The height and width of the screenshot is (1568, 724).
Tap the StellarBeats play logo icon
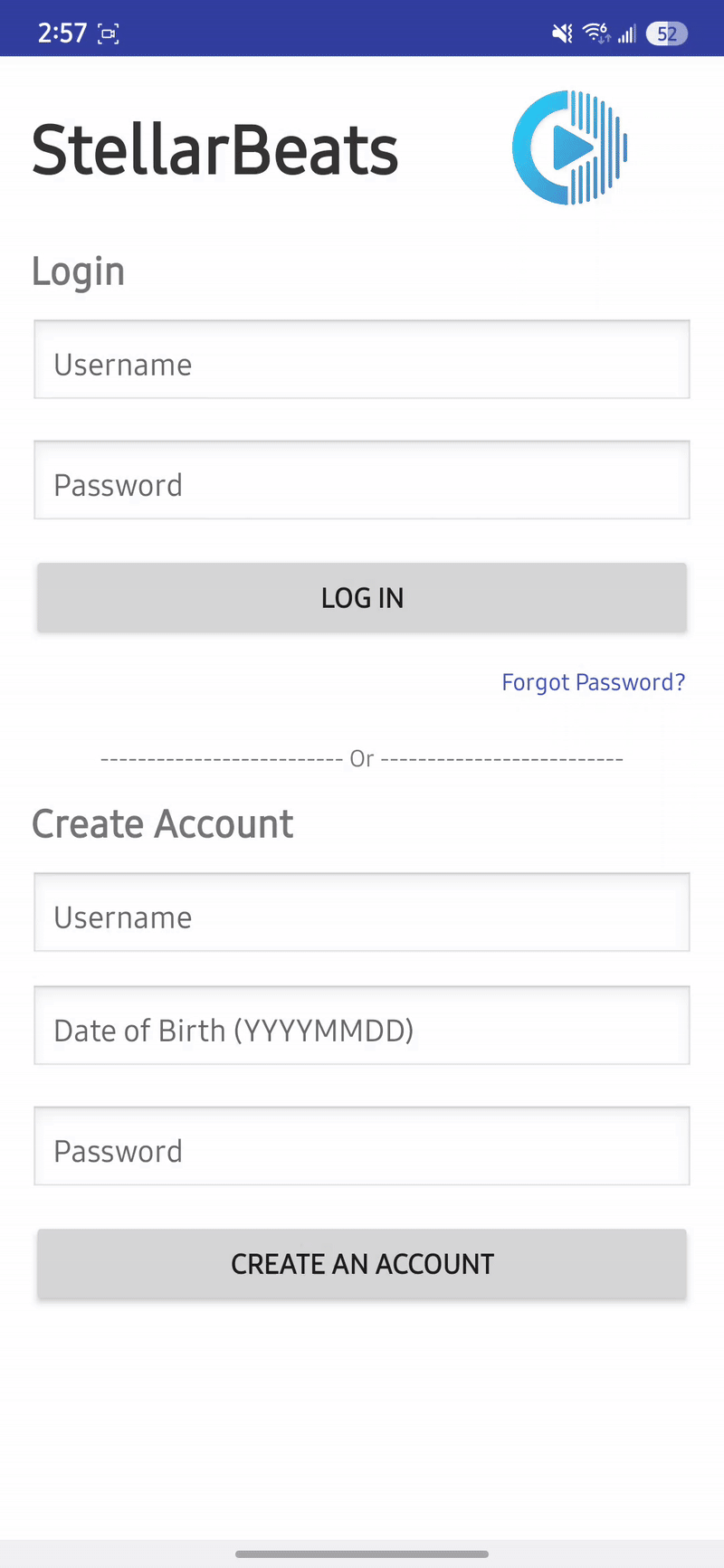569,147
